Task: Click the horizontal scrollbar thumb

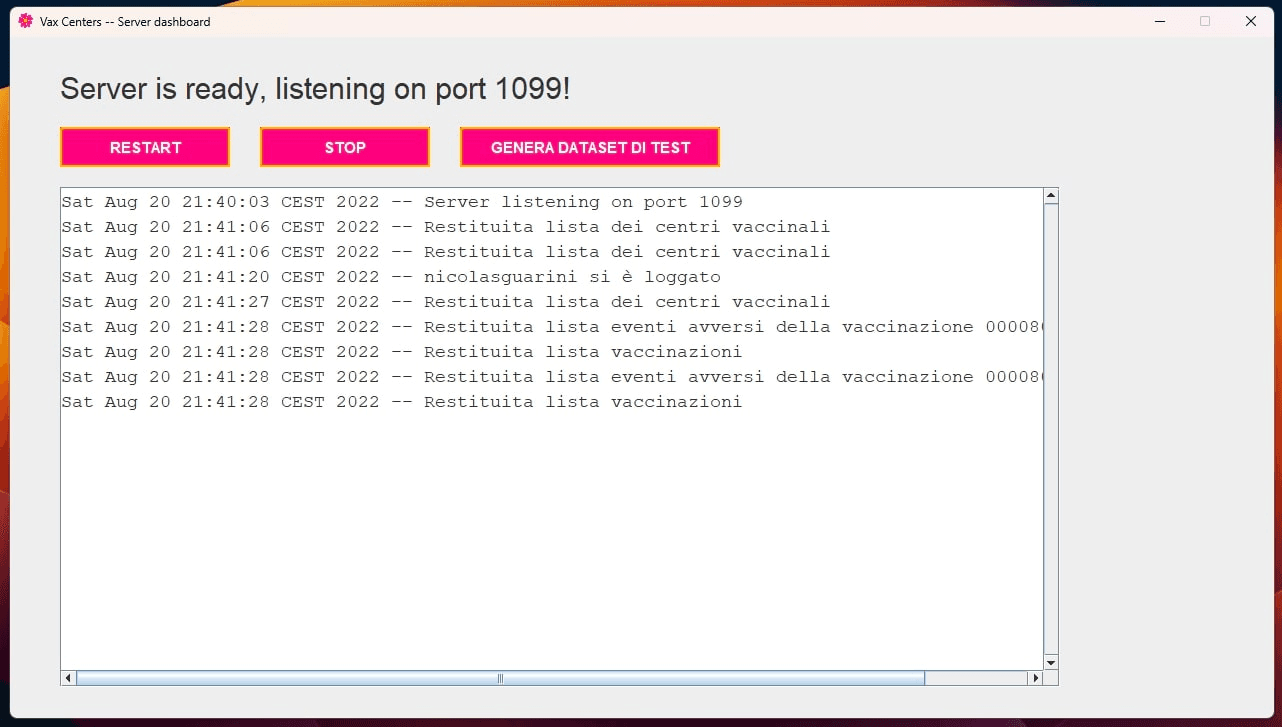Action: [501, 678]
